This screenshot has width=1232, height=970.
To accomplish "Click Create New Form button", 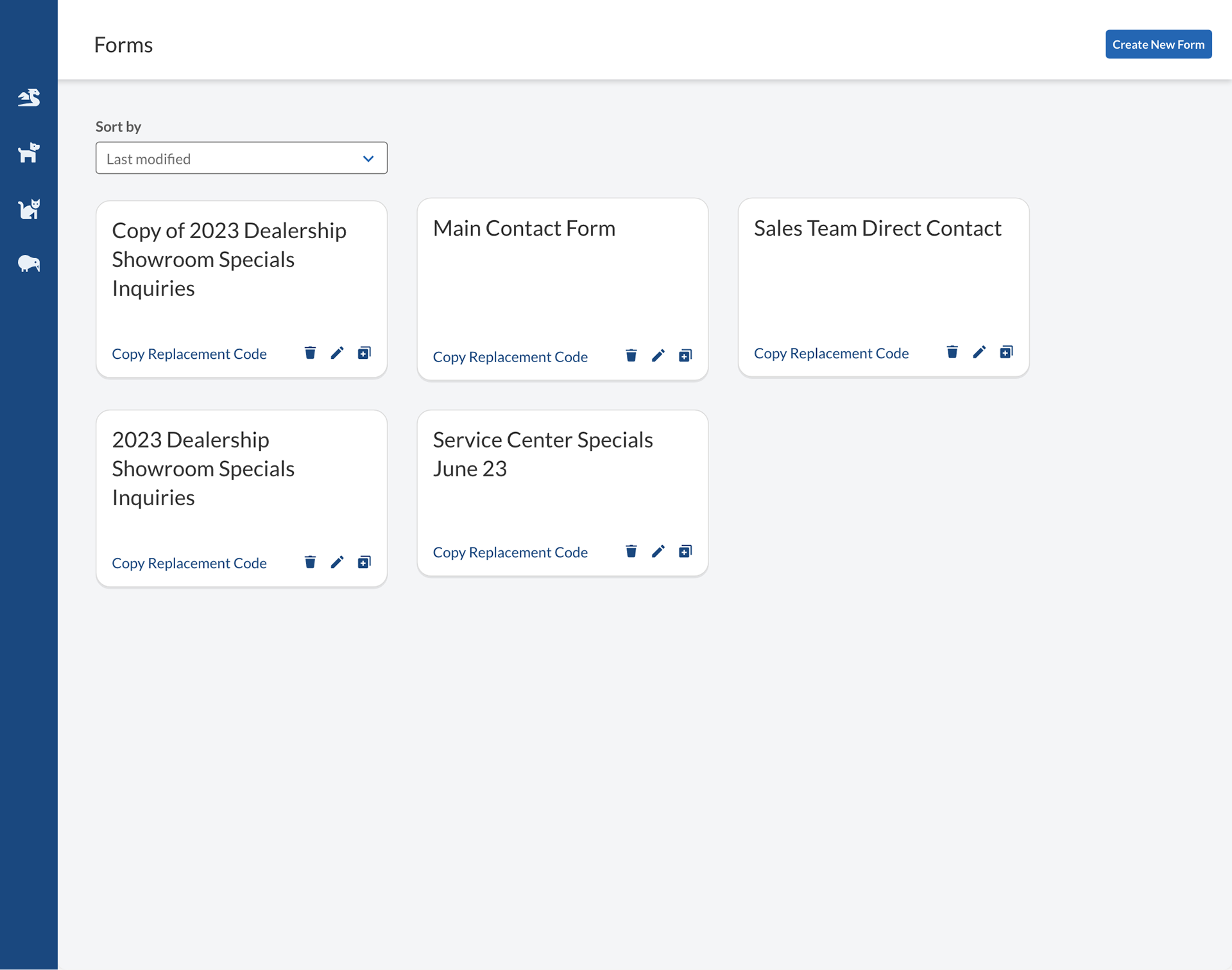I will tap(1158, 44).
